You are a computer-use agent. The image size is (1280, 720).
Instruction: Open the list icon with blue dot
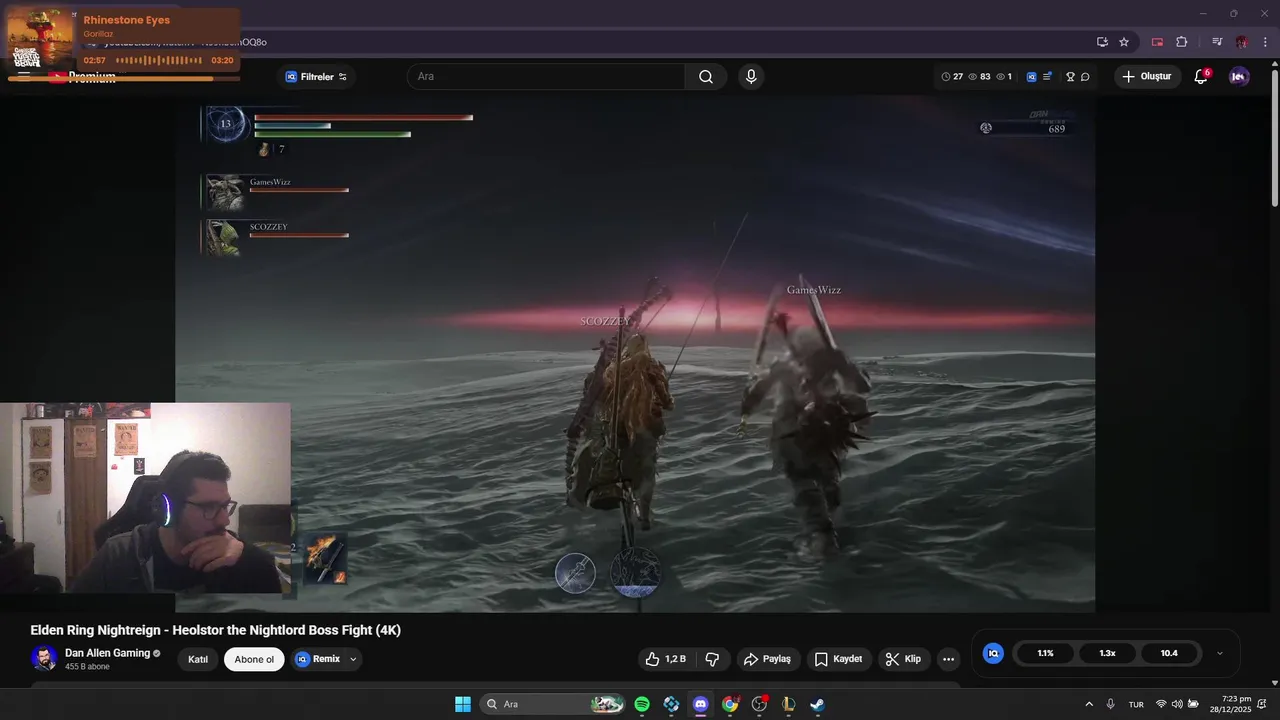[x=1047, y=77]
